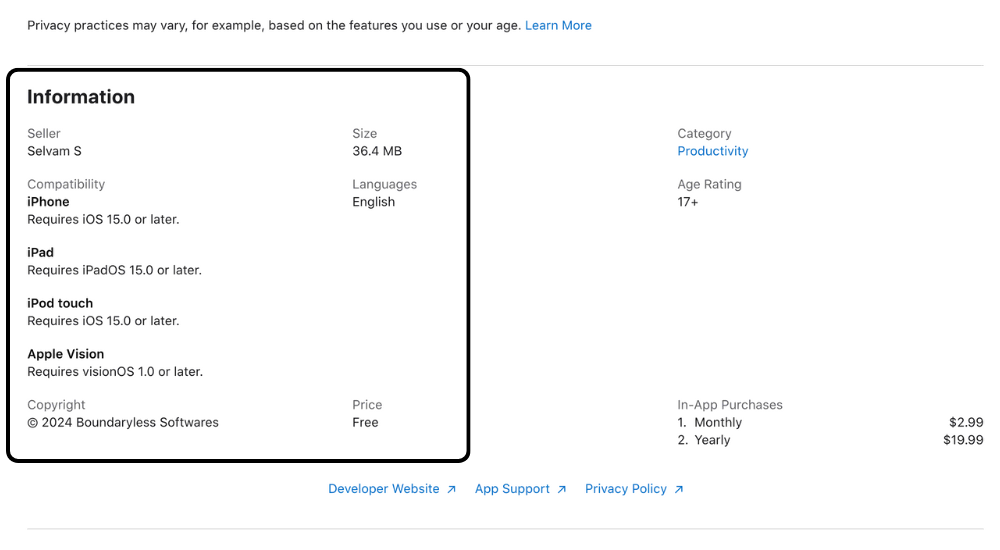This screenshot has width=1000, height=550.
Task: Open the App Support link
Action: [x=512, y=489]
